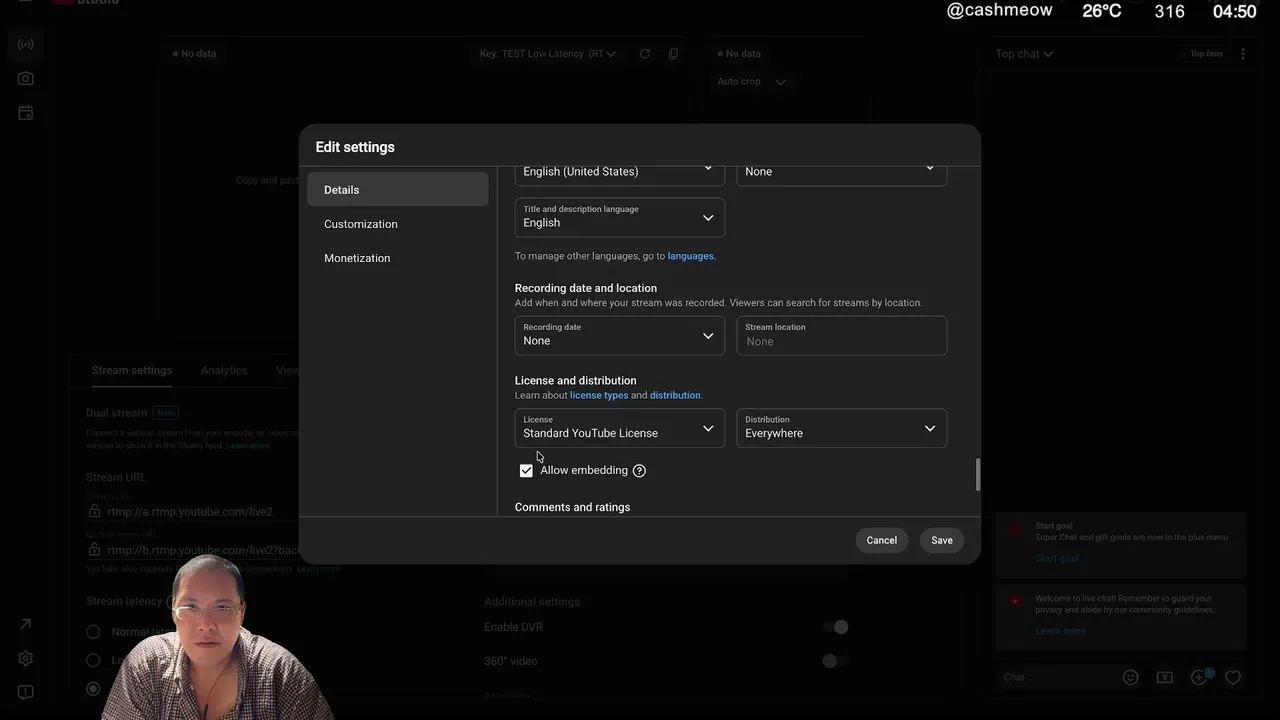
Task: Select the Normal latency radio button
Action: click(x=93, y=632)
